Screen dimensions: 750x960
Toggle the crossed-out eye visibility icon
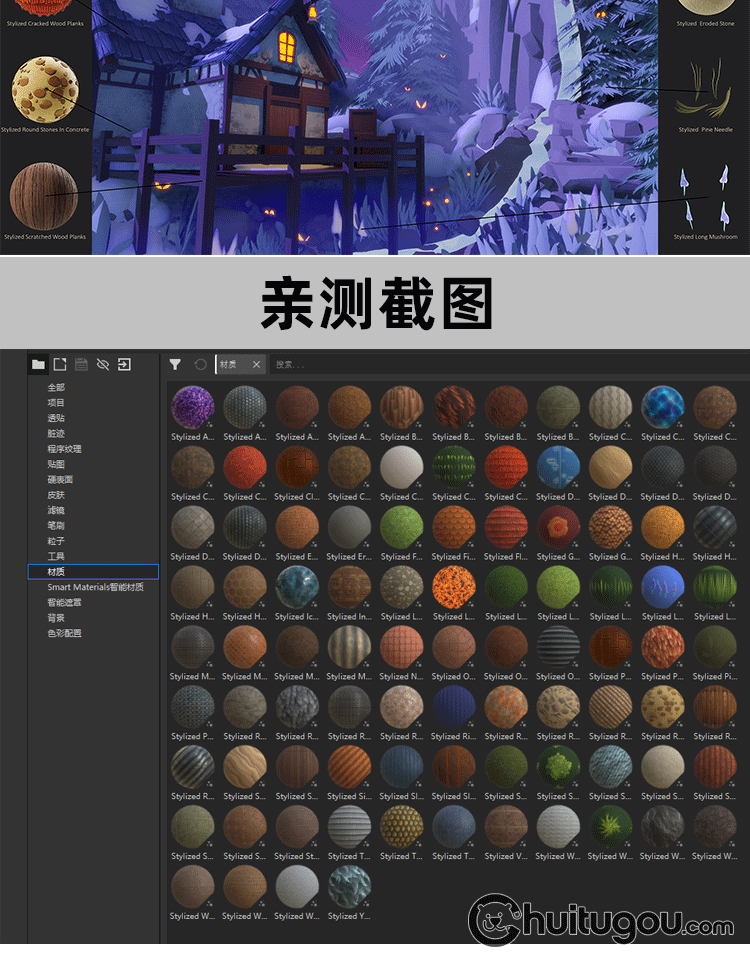pos(103,365)
